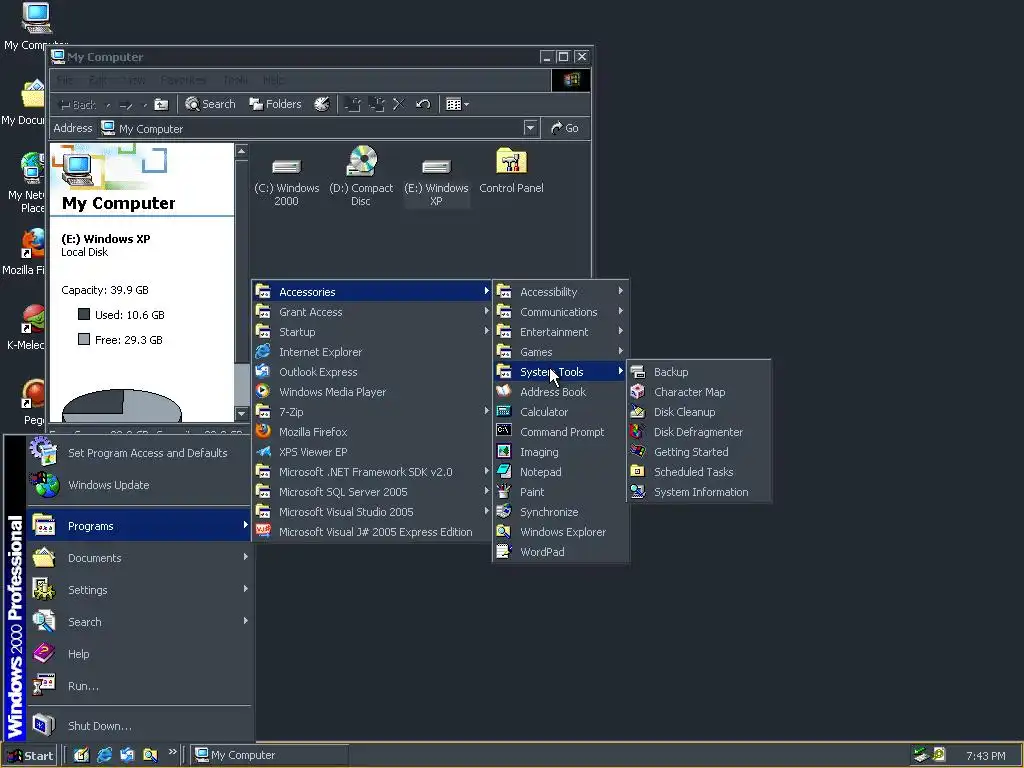Click the WordPad icon
Viewport: 1024px width, 768px height.
tap(504, 552)
